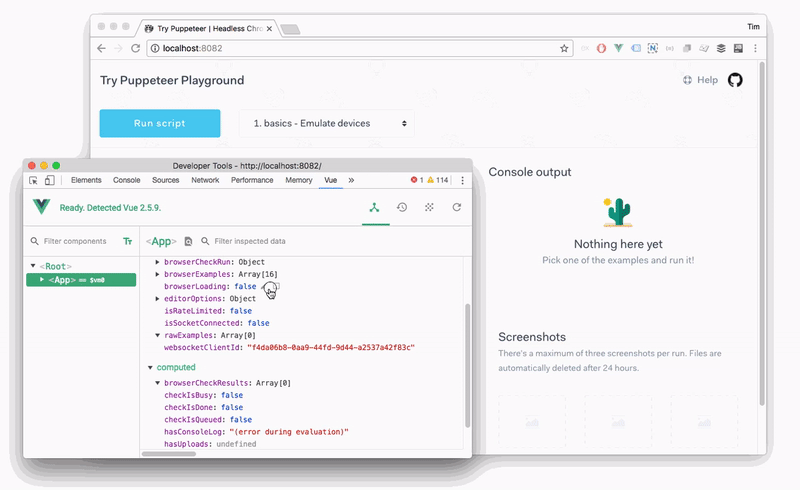Close the Try Puppeteer browser tab
The width and height of the screenshot is (800, 490).
pyautogui.click(x=269, y=29)
